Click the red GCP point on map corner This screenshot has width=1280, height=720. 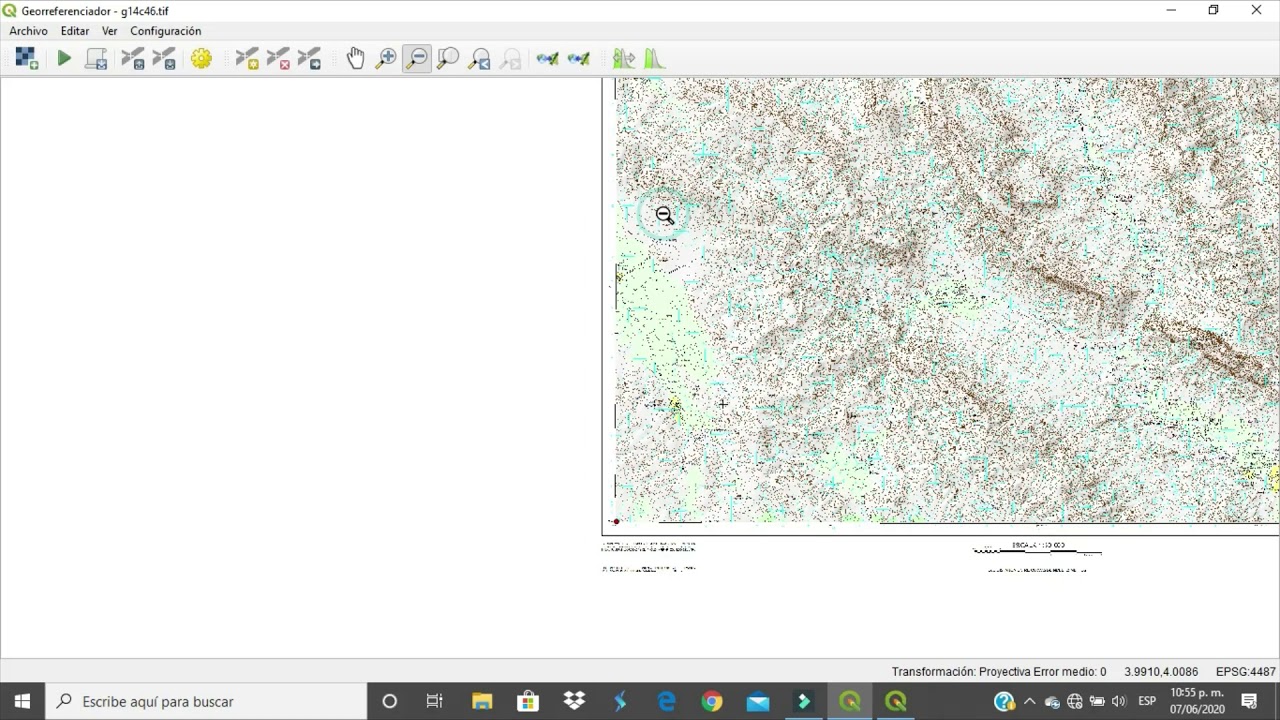(x=616, y=521)
